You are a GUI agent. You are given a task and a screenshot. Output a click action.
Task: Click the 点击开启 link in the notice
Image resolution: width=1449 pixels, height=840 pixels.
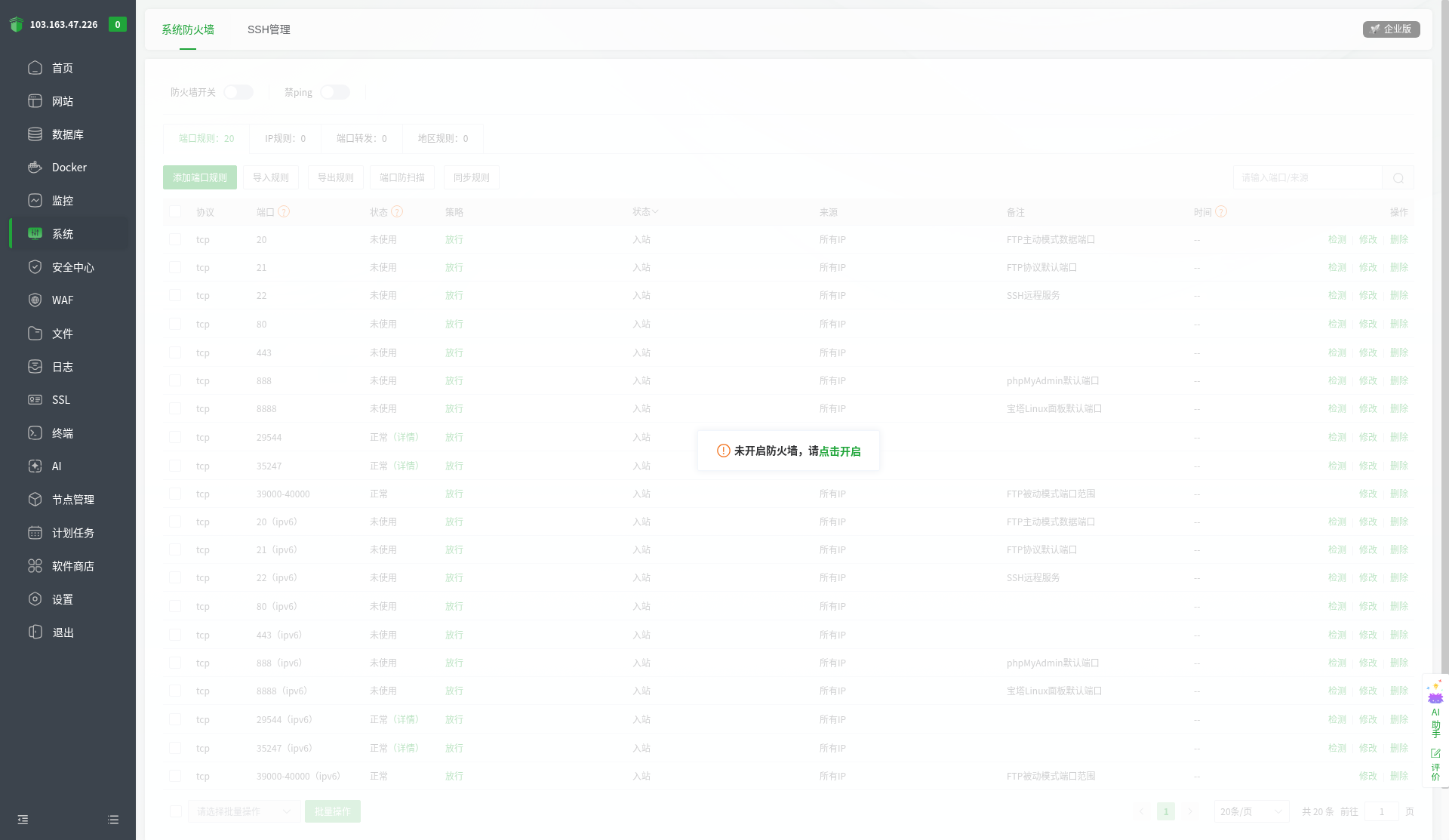pyautogui.click(x=840, y=451)
